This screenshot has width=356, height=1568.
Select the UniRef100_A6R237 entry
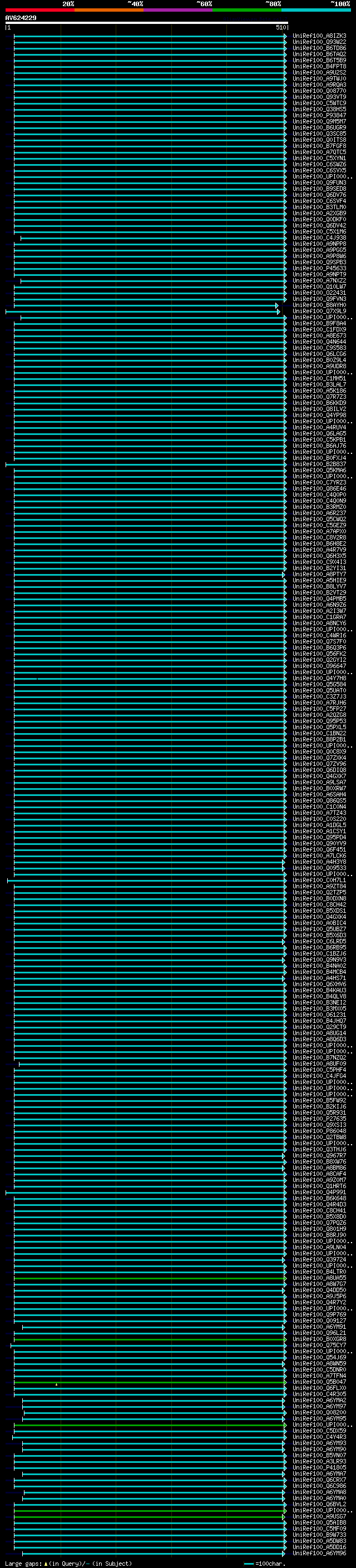point(319,513)
